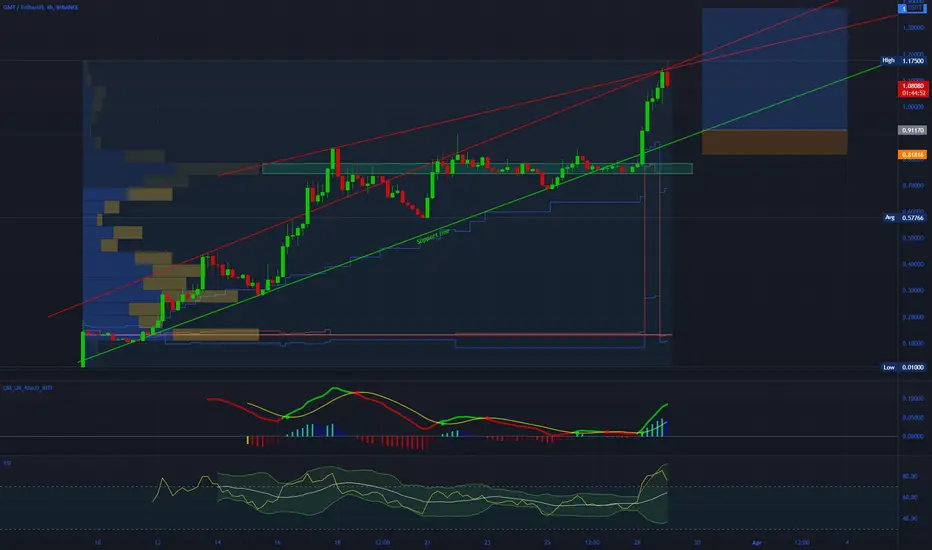
Task: Click the '30' date on time axis
Action: (697, 542)
